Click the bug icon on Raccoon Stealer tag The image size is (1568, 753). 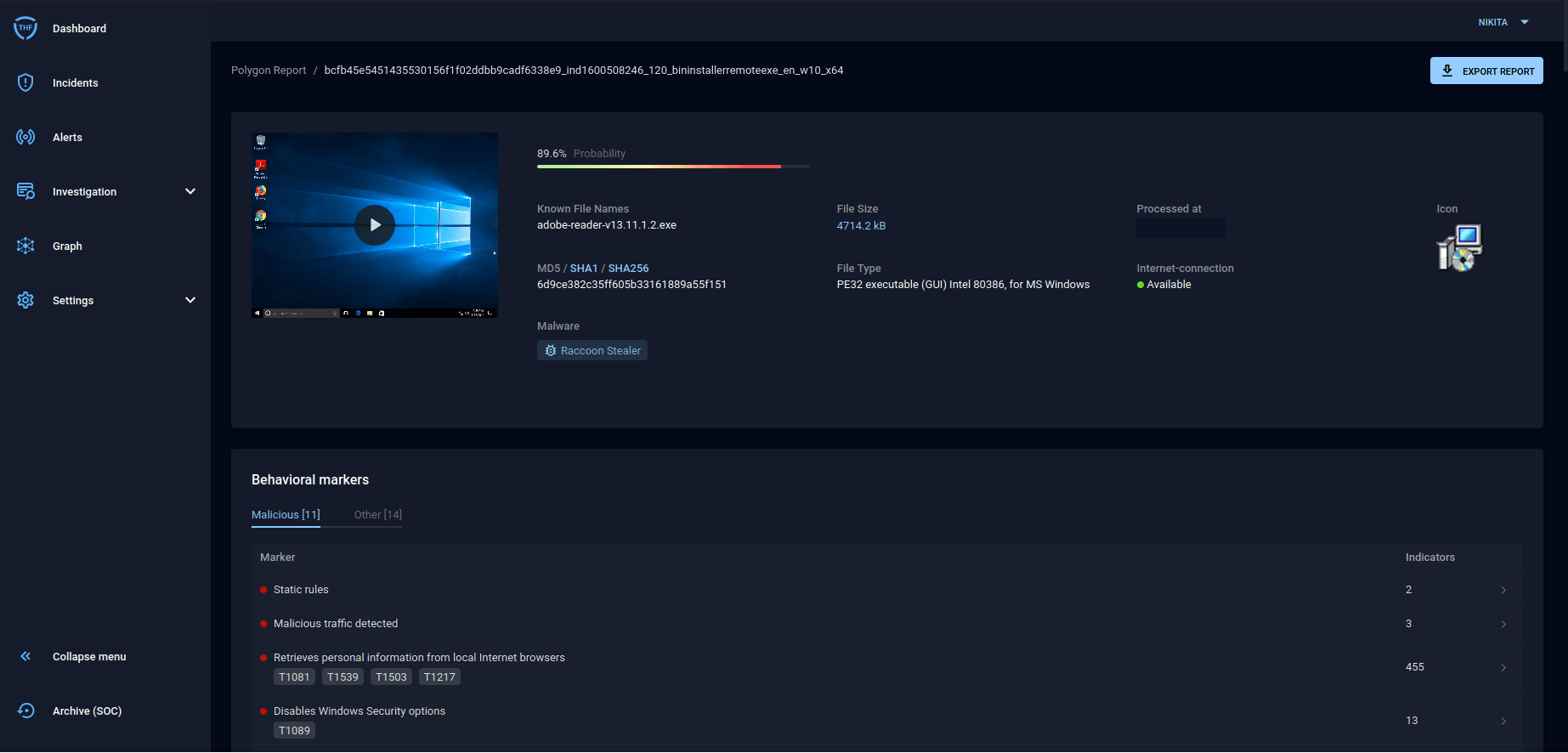coord(551,350)
